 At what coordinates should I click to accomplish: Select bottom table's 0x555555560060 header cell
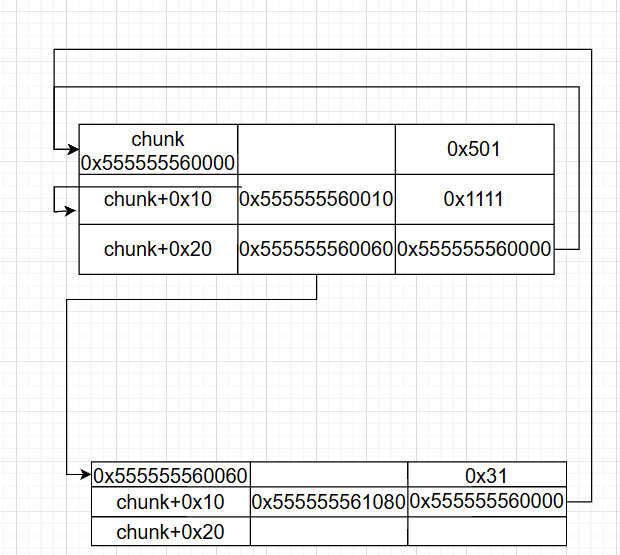tap(171, 474)
